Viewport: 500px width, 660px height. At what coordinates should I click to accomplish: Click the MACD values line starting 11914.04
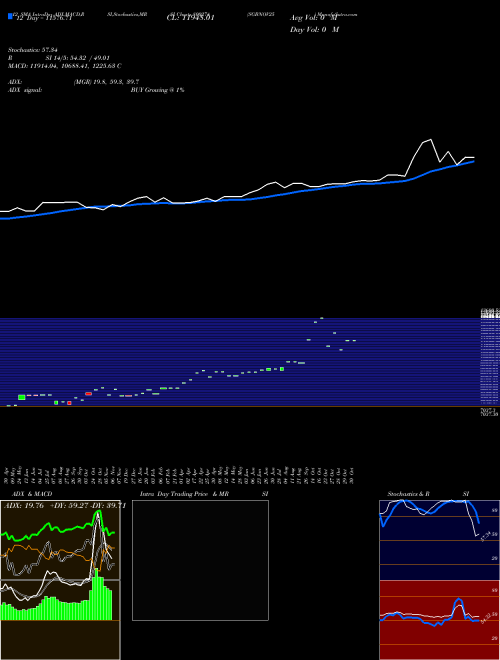pyautogui.click(x=64, y=66)
